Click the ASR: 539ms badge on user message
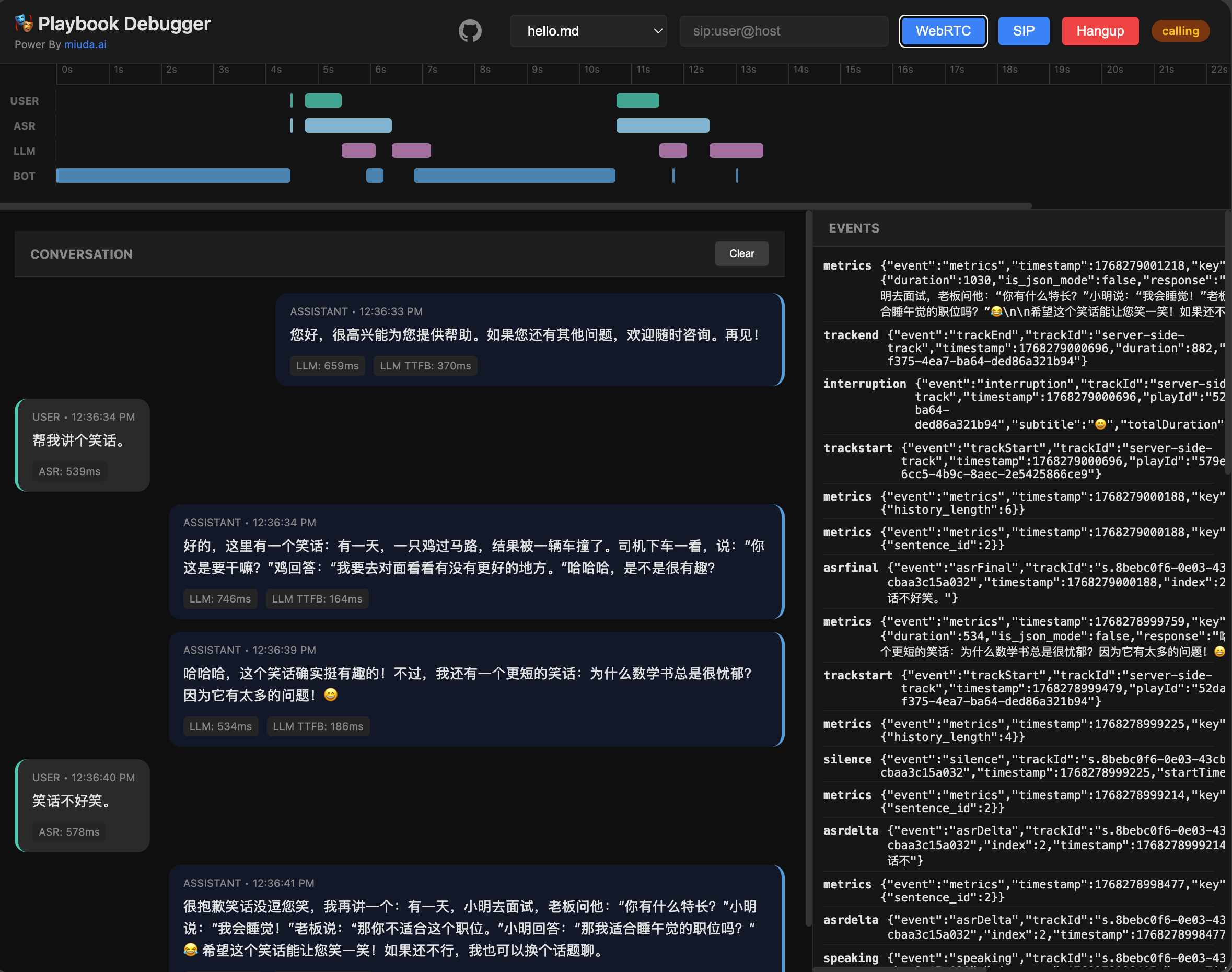Viewport: 1232px width, 972px height. 69,471
